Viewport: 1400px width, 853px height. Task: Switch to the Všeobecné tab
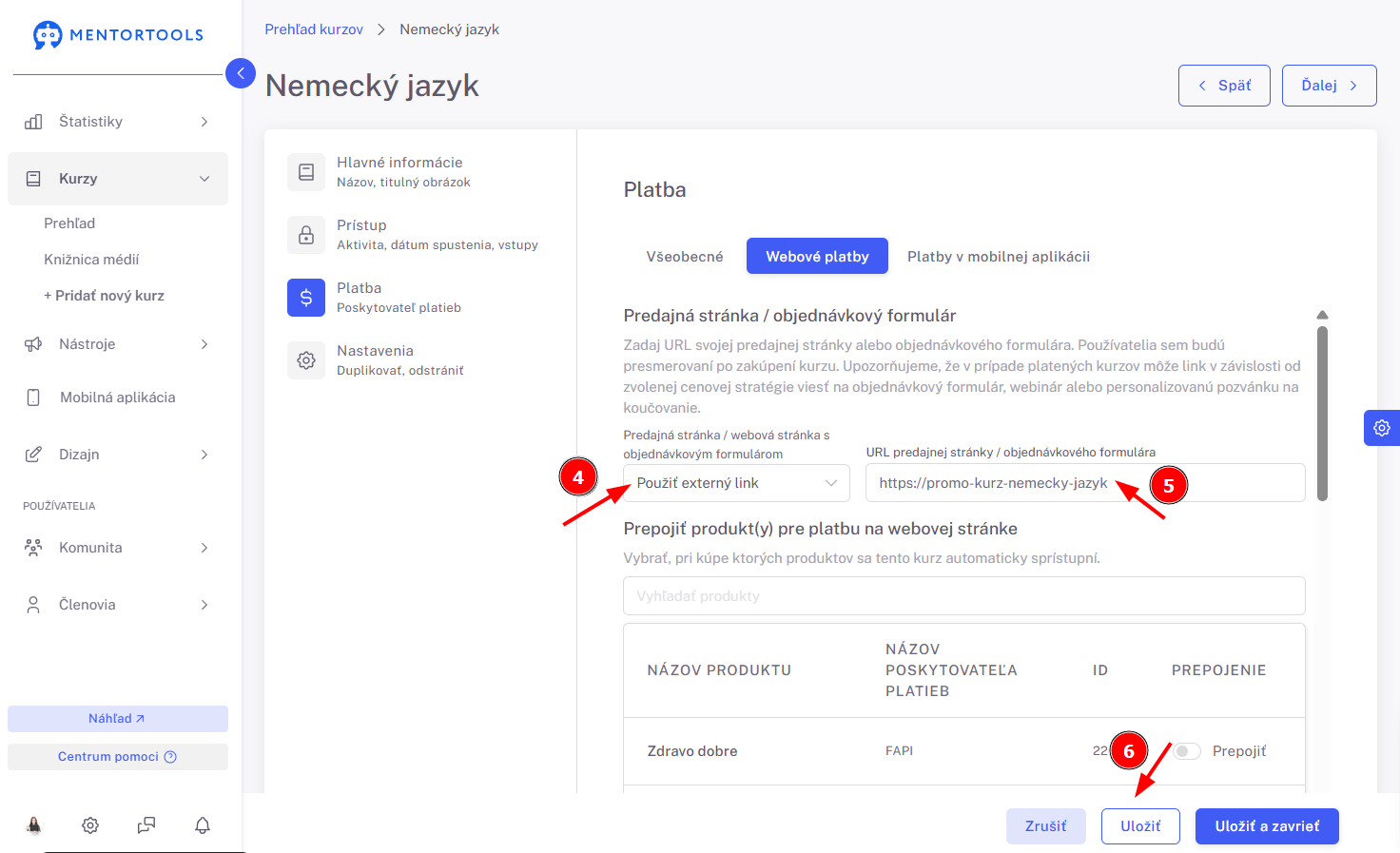(x=685, y=257)
